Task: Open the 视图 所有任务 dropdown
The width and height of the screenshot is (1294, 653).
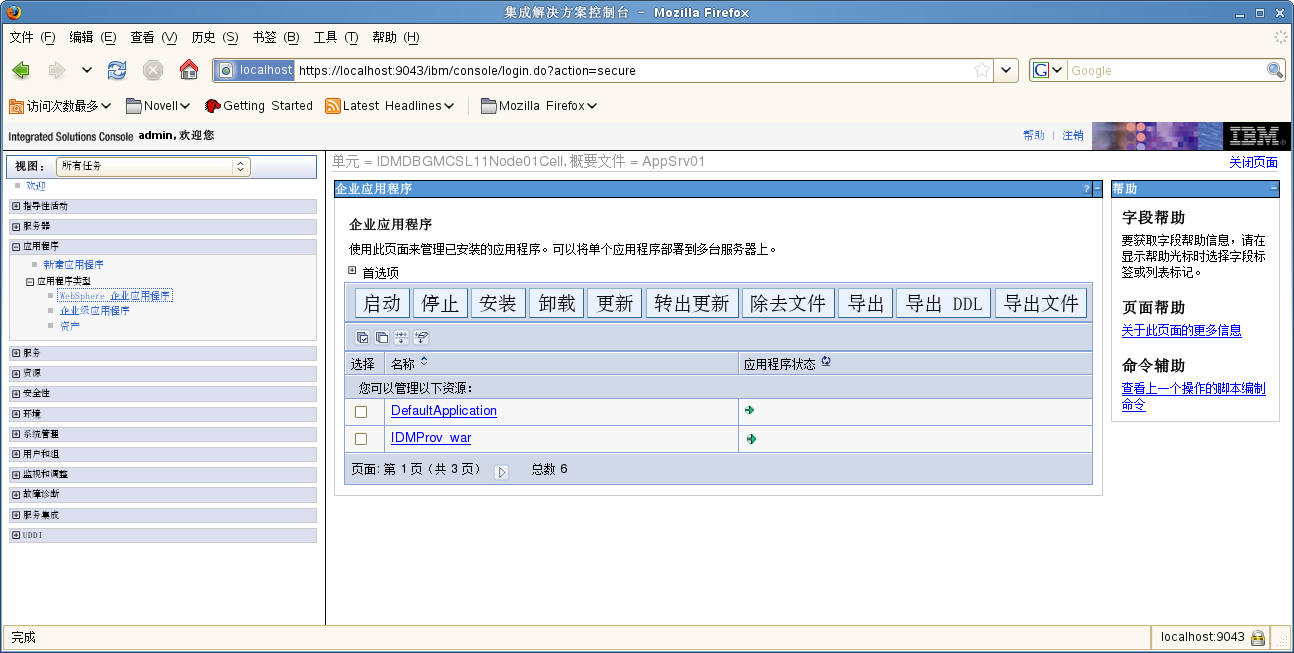Action: tap(153, 166)
